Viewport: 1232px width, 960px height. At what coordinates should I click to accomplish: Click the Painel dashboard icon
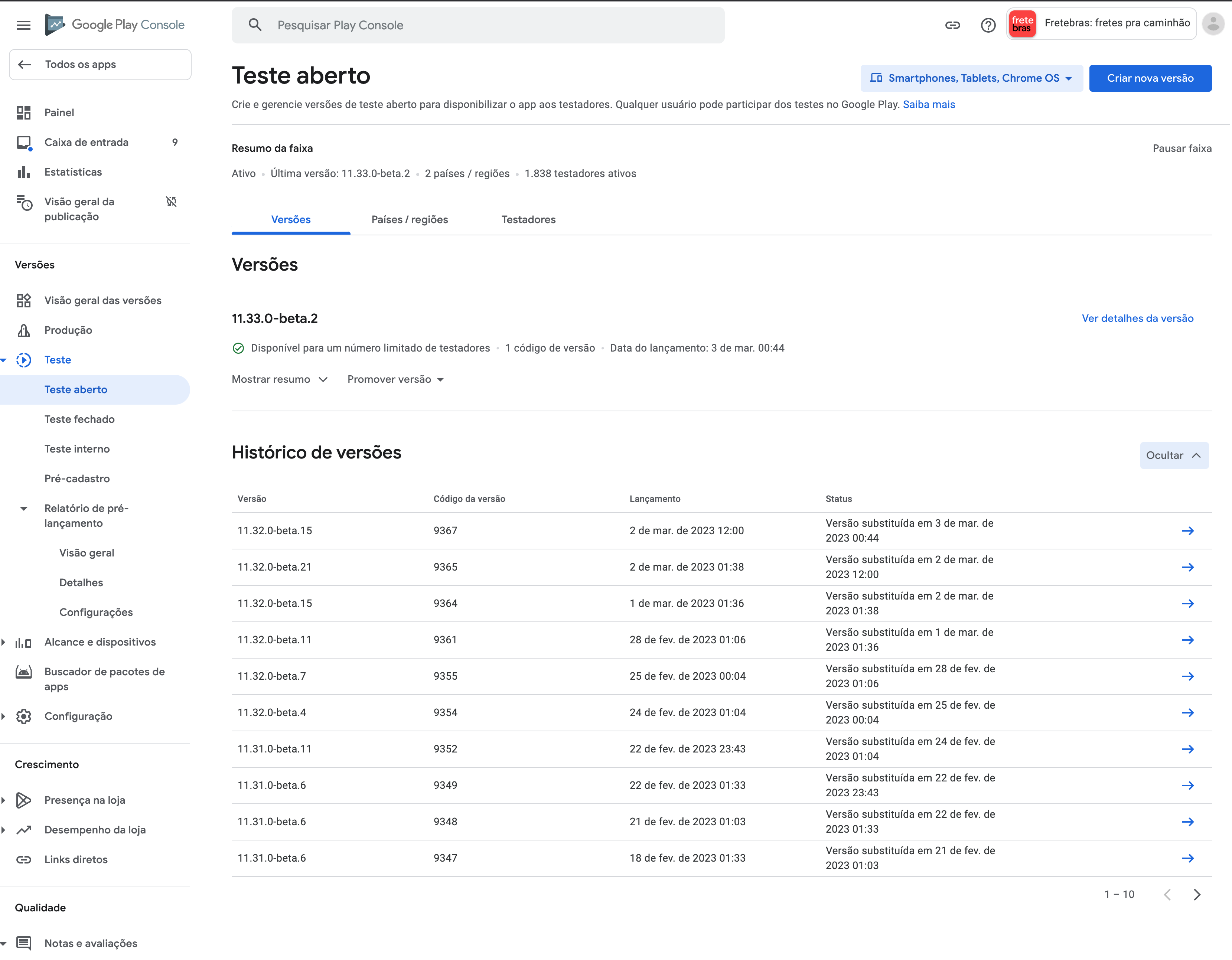coord(24,113)
